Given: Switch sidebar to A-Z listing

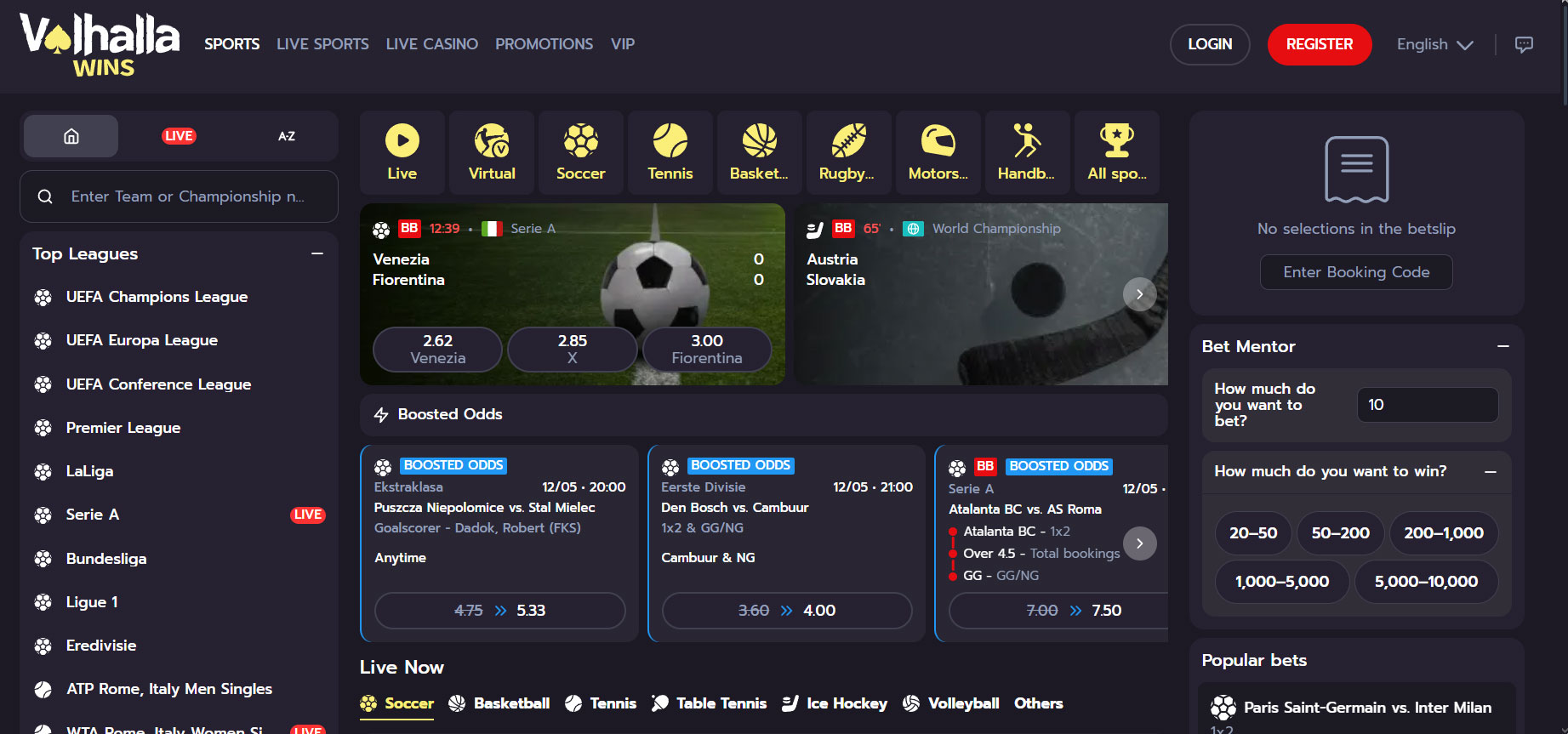Looking at the screenshot, I should tap(287, 136).
